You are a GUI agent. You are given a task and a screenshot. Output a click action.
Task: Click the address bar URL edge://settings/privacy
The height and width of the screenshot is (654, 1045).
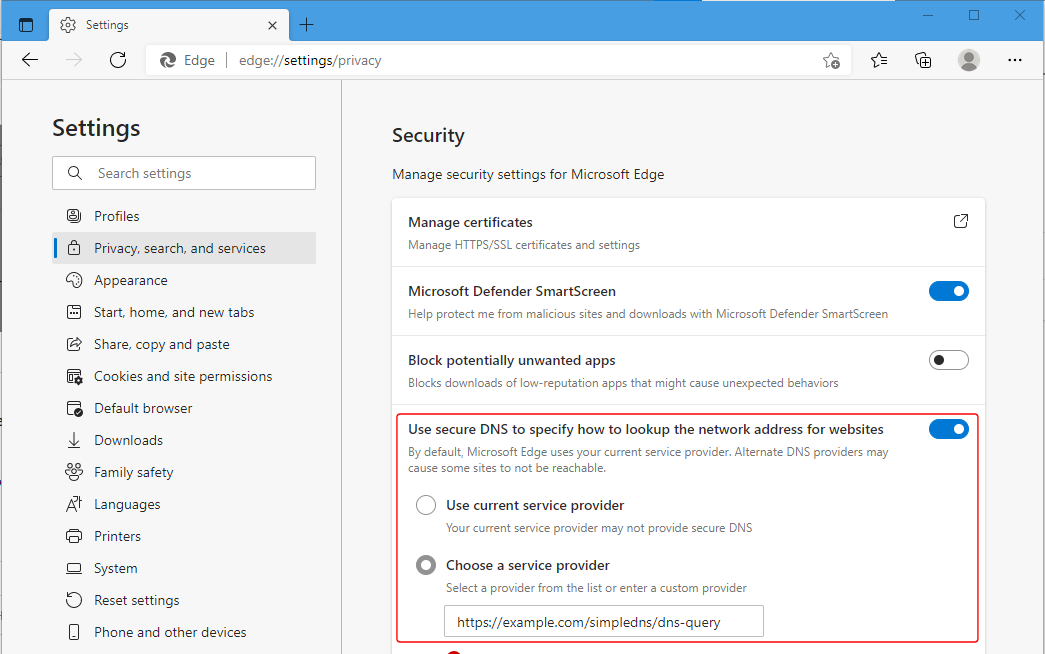pyautogui.click(x=310, y=61)
